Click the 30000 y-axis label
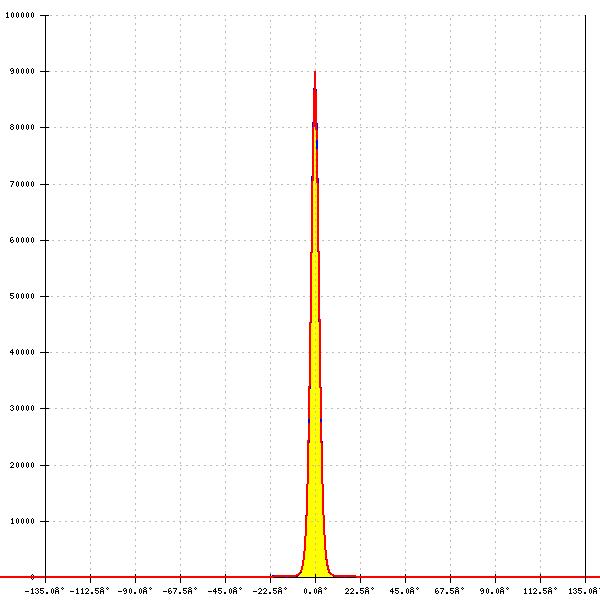This screenshot has width=600, height=600. click(22, 408)
